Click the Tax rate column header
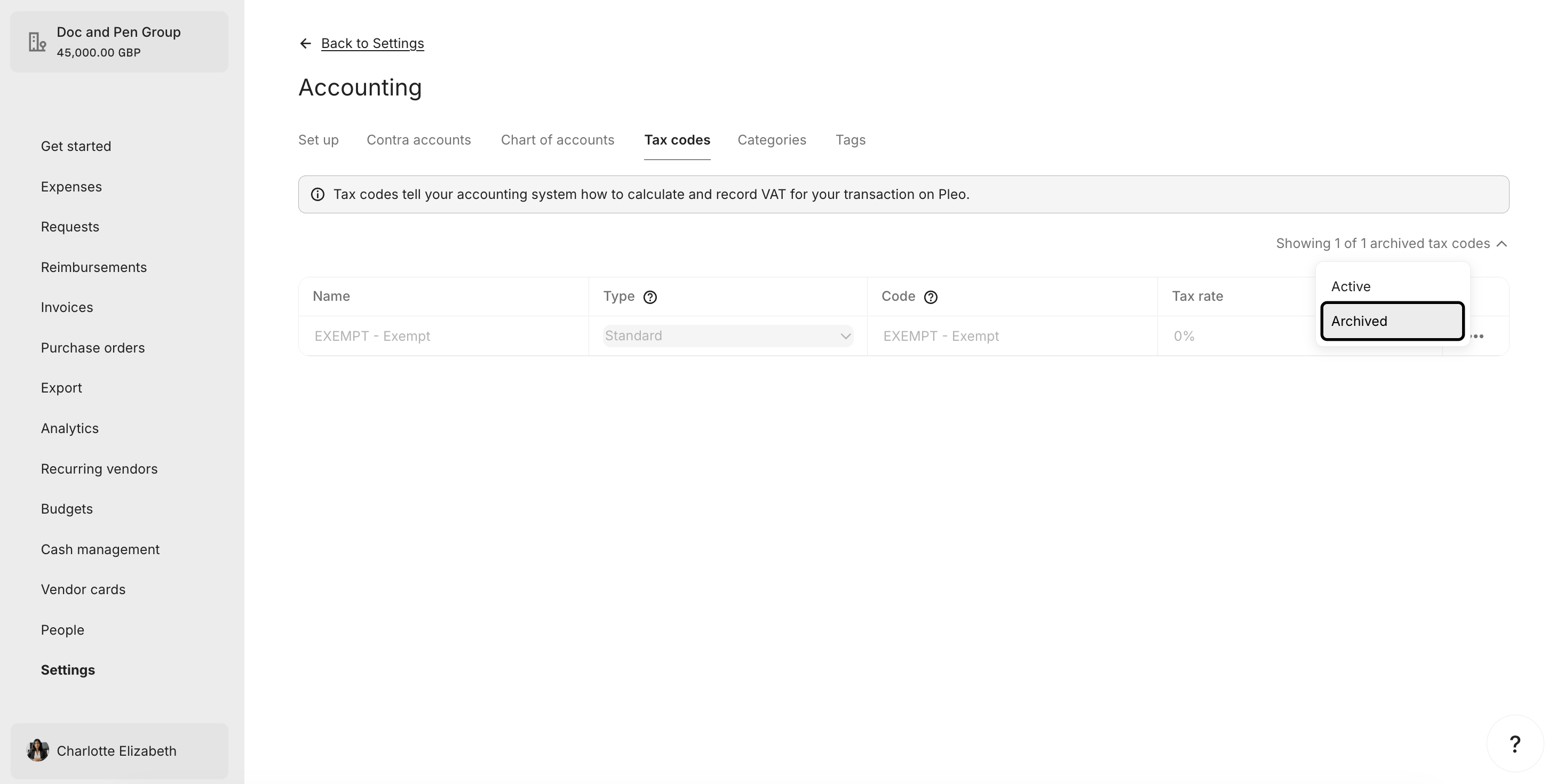The image size is (1556, 784). (1197, 297)
